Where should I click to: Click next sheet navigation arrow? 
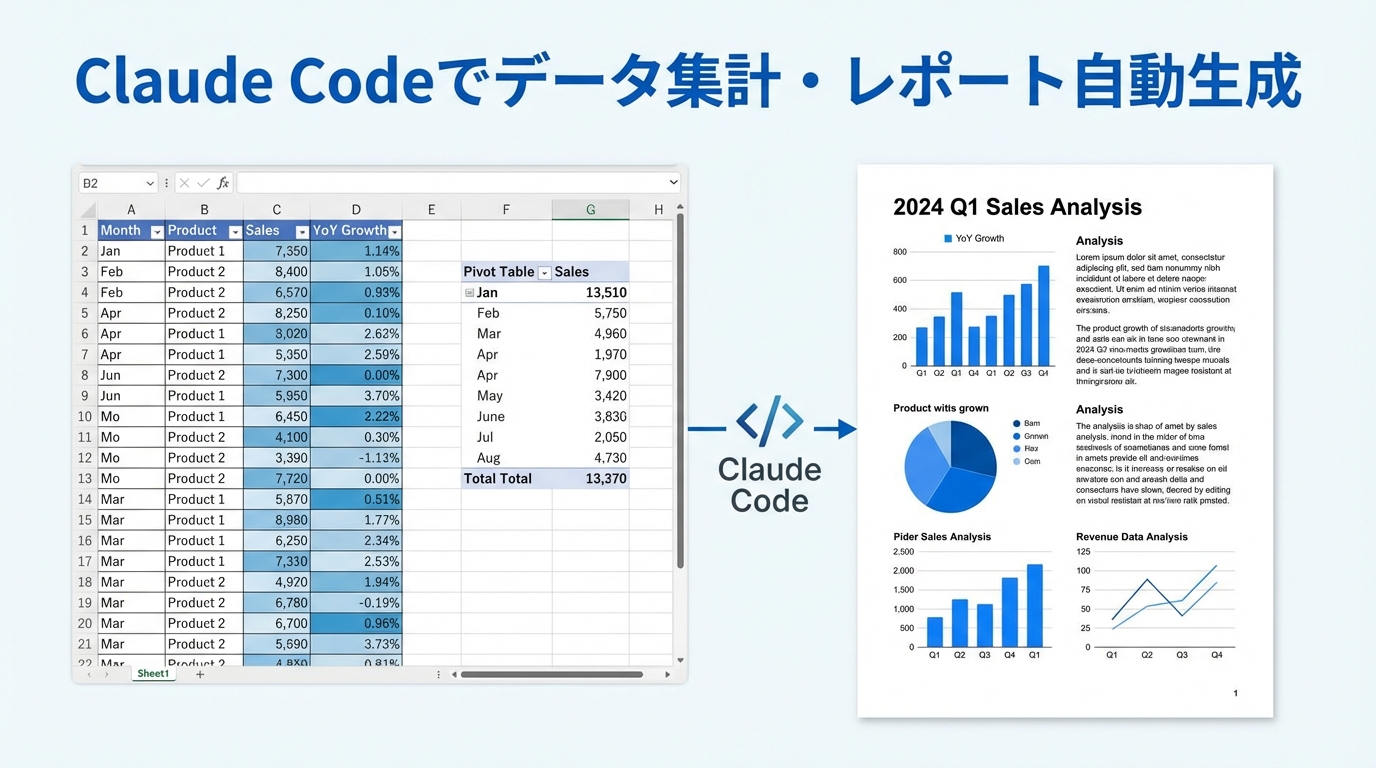(106, 674)
